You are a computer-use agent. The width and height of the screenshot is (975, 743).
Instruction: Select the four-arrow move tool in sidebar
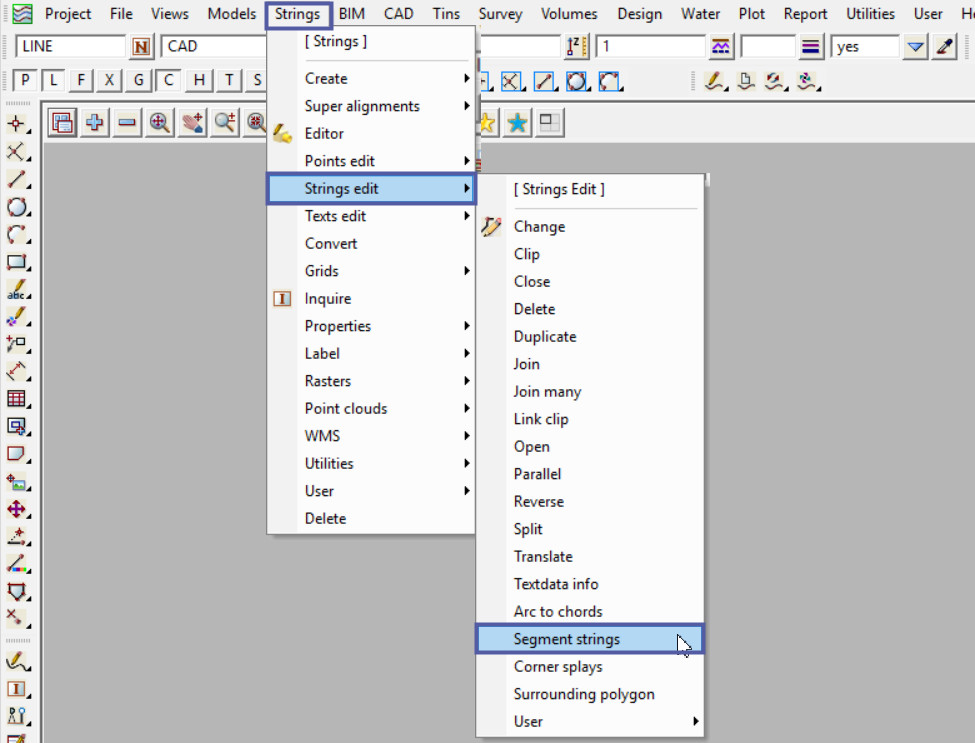17,509
